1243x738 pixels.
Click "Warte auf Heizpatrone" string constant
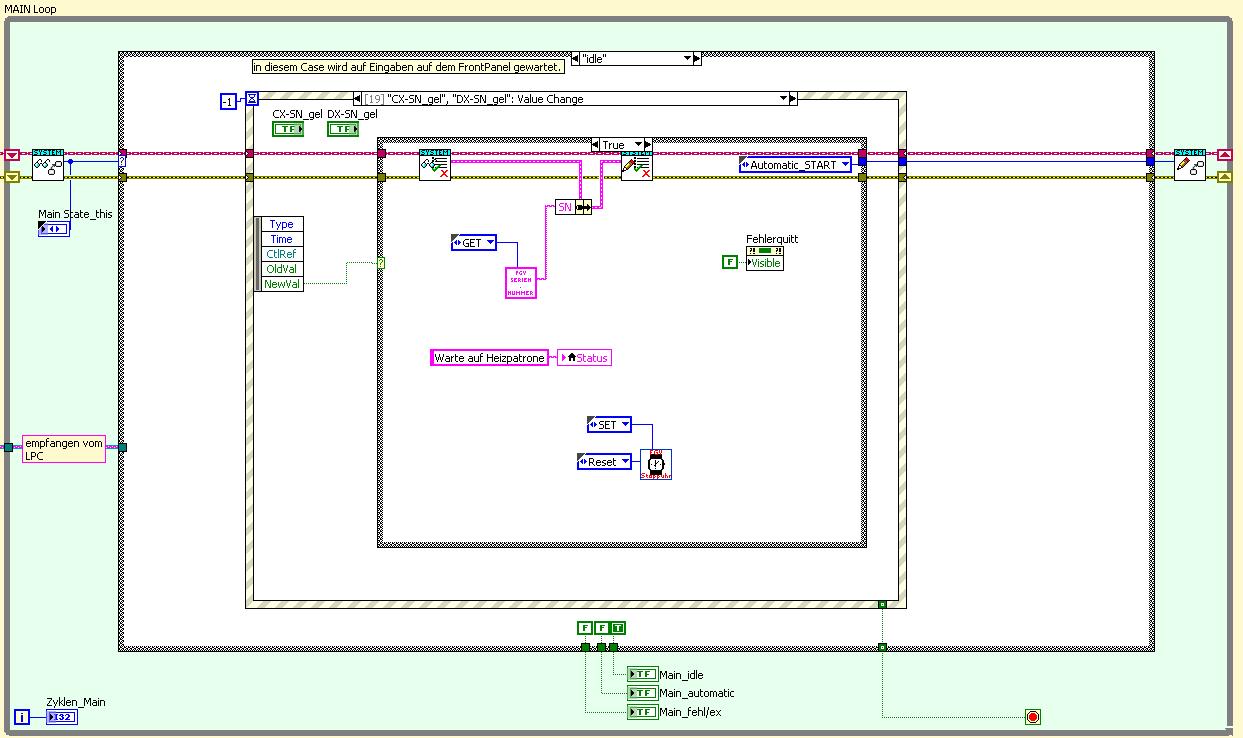[x=490, y=357]
